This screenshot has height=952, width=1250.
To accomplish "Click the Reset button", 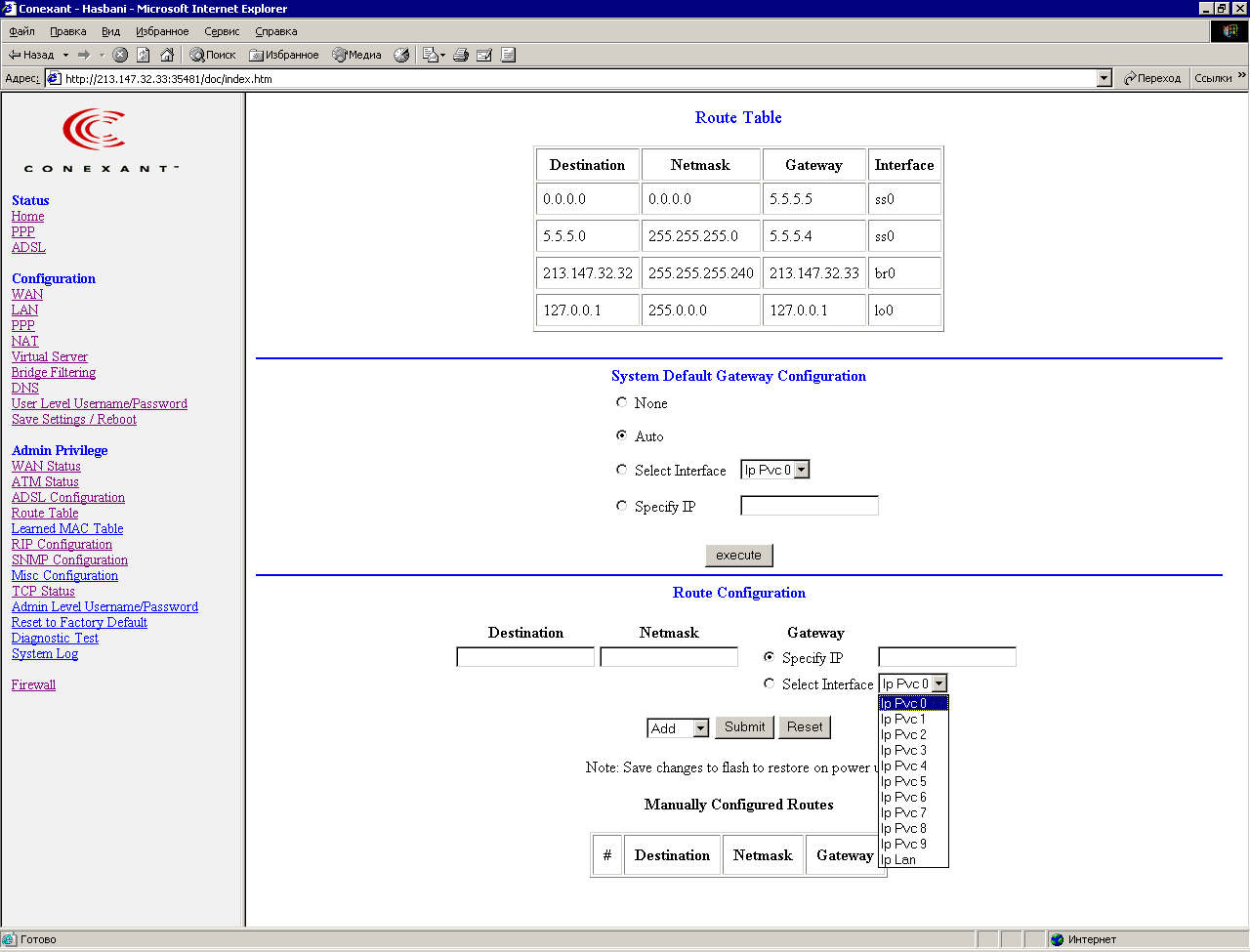I will 805,727.
